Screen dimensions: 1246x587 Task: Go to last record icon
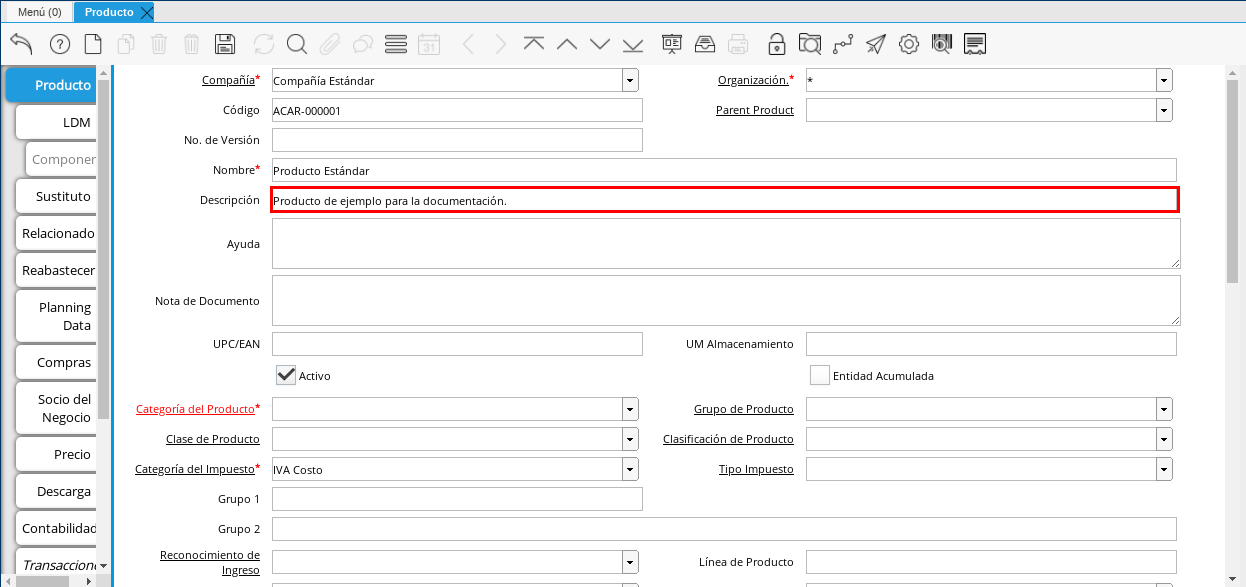point(633,44)
